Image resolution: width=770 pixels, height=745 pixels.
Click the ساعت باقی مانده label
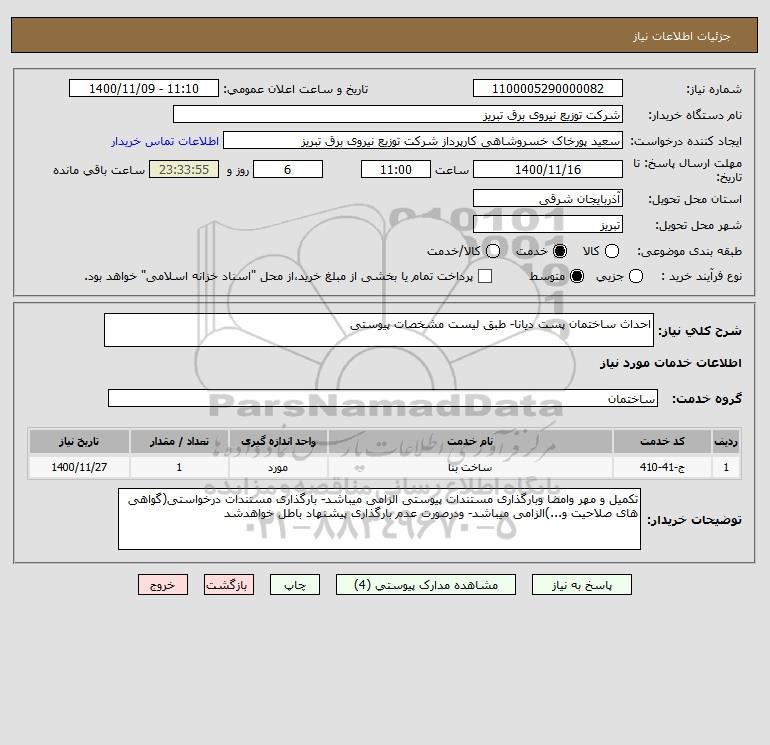pyautogui.click(x=99, y=170)
